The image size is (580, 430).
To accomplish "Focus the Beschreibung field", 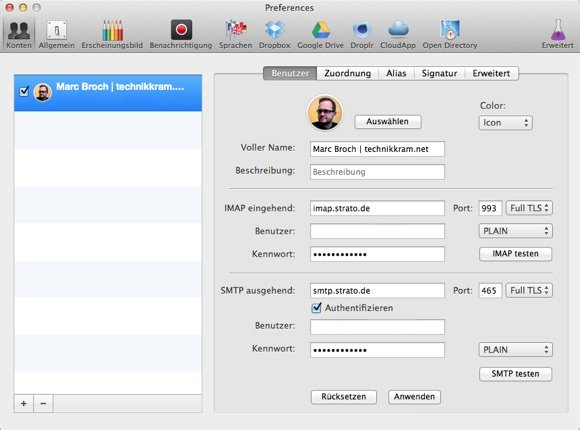I will [x=377, y=172].
